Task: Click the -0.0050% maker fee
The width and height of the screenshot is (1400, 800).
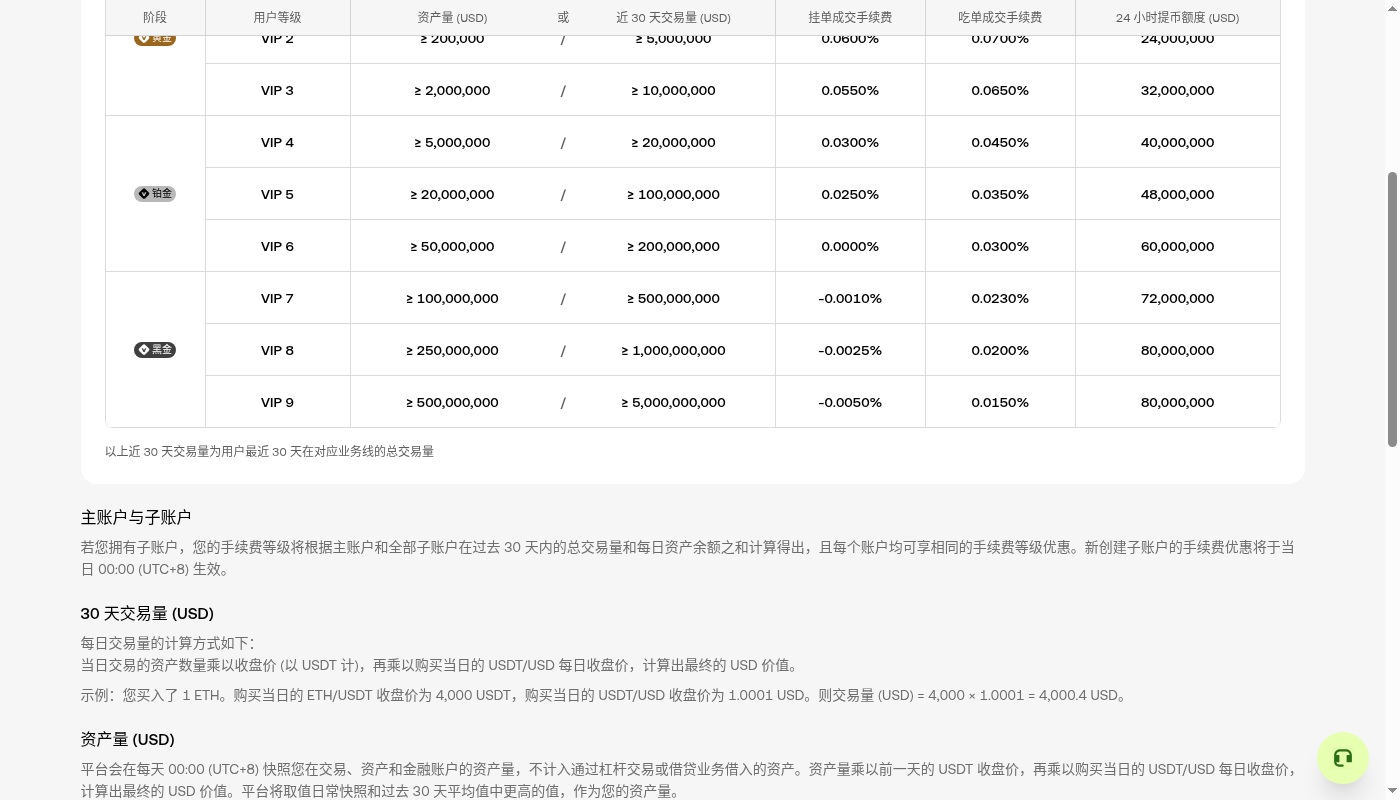Action: point(850,402)
